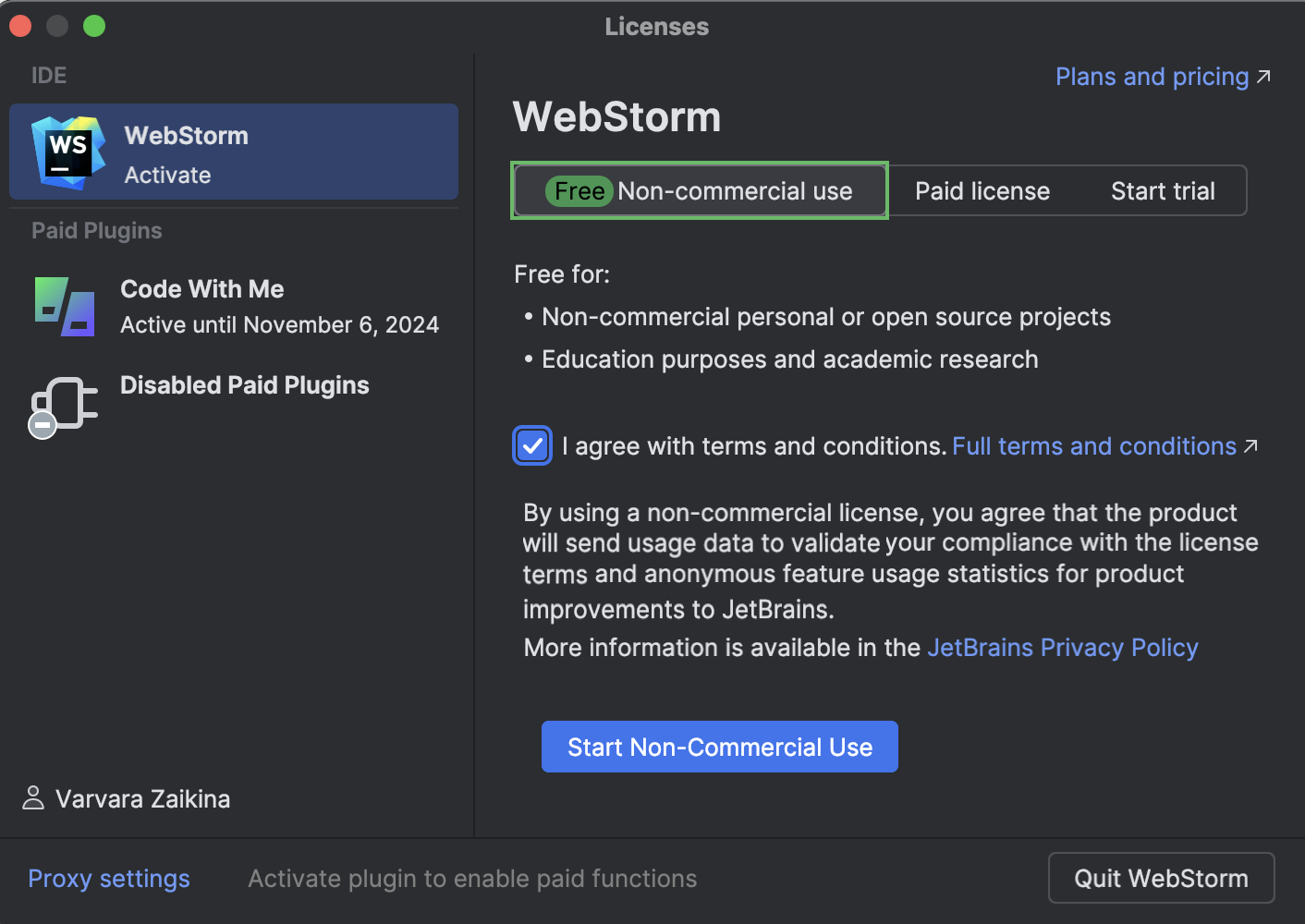Switch to the Paid license tab
The image size is (1305, 924).
coord(982,190)
